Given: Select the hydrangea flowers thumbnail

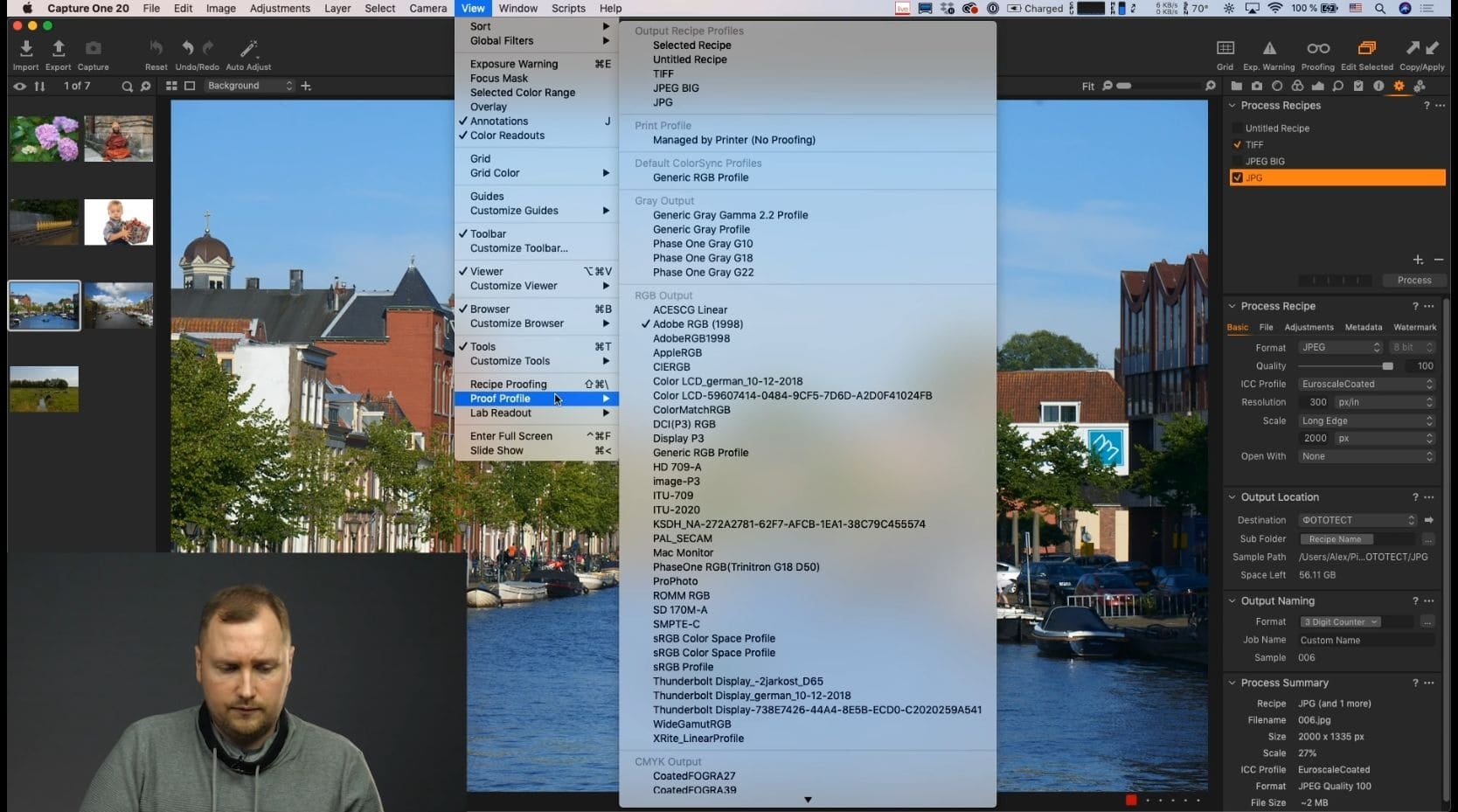Looking at the screenshot, I should [x=44, y=139].
